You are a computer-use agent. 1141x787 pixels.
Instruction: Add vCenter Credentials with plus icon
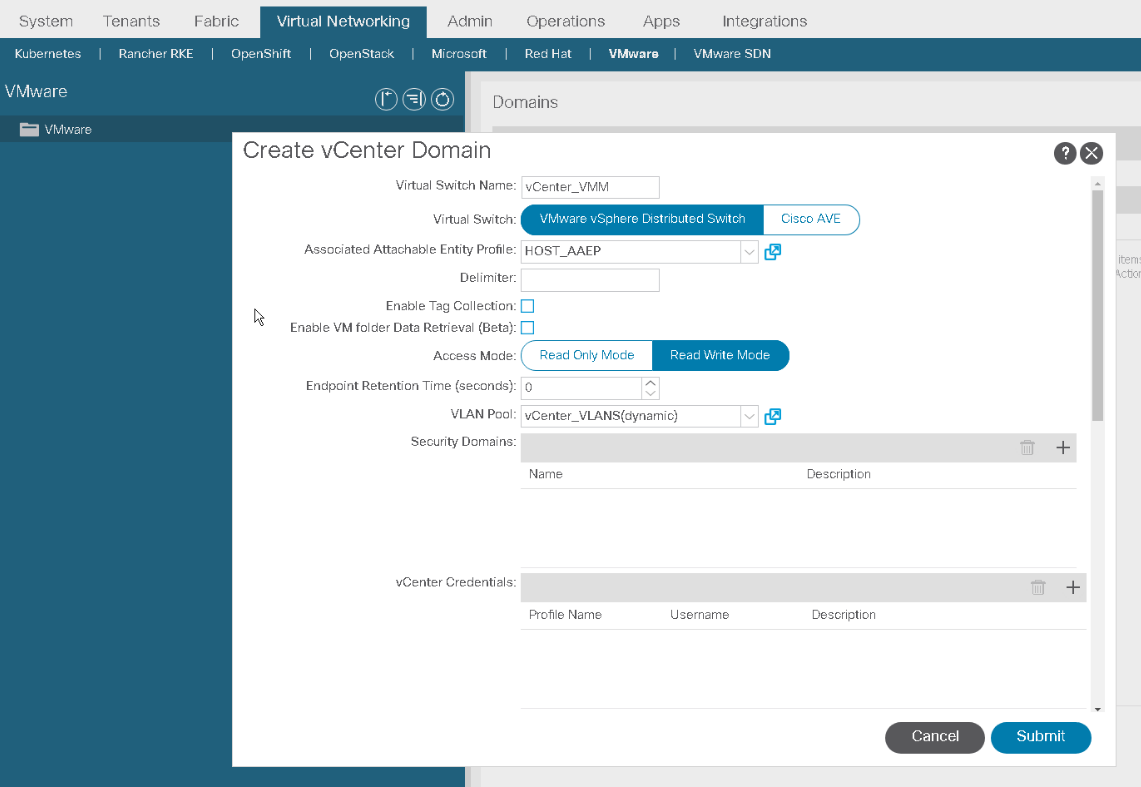coord(1073,587)
